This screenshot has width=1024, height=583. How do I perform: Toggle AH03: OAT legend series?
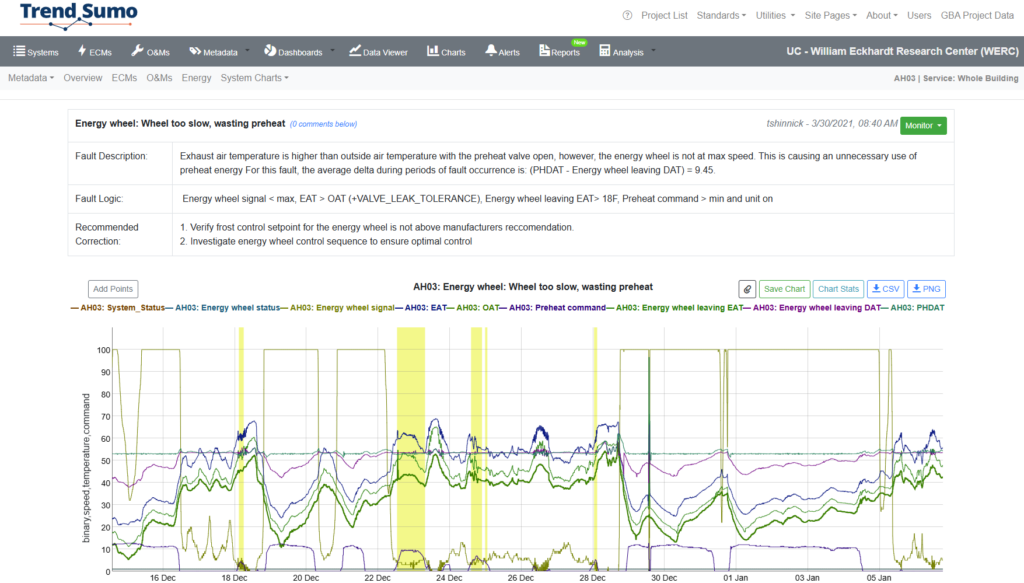473,307
